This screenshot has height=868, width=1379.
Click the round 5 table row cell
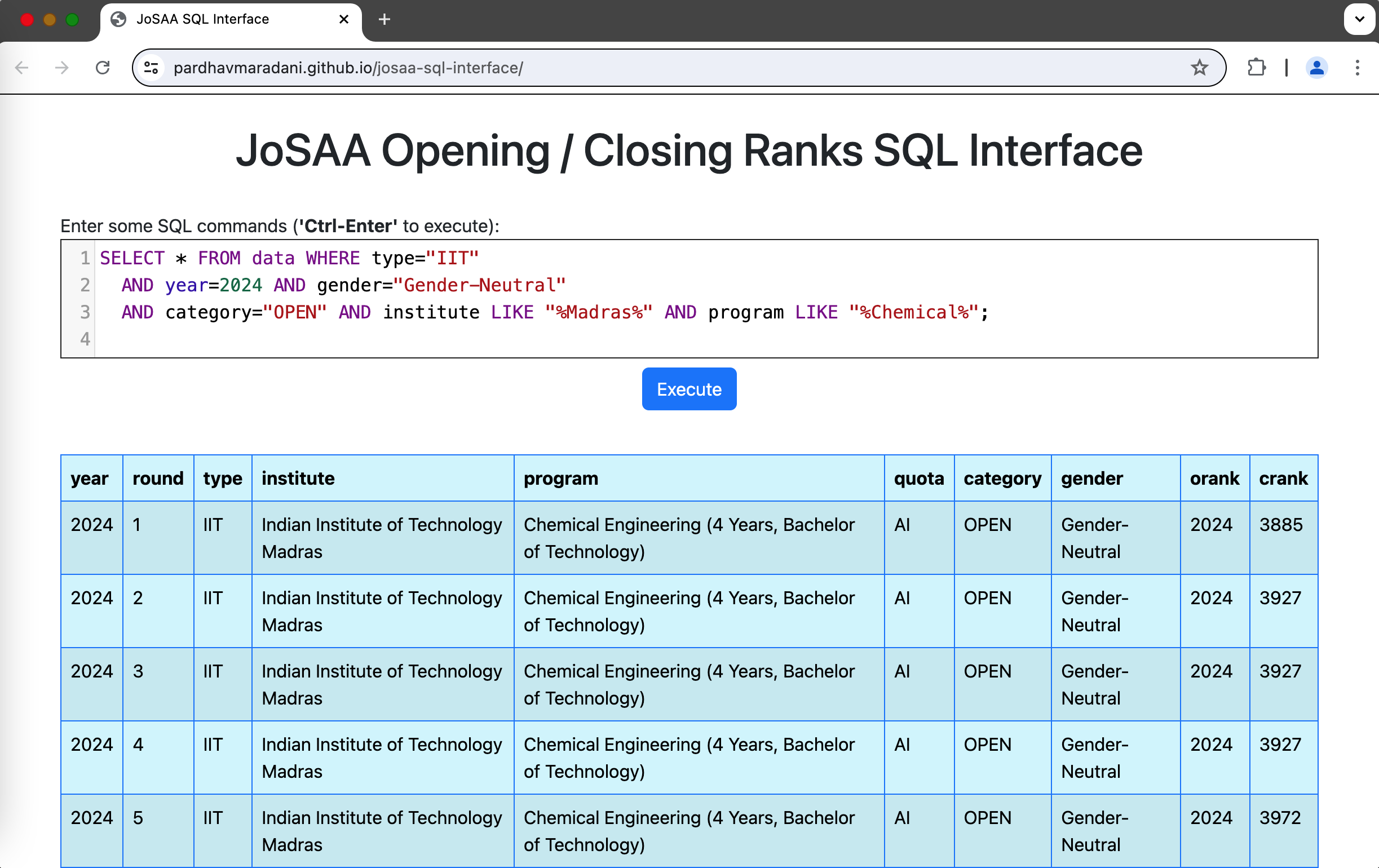point(138,818)
